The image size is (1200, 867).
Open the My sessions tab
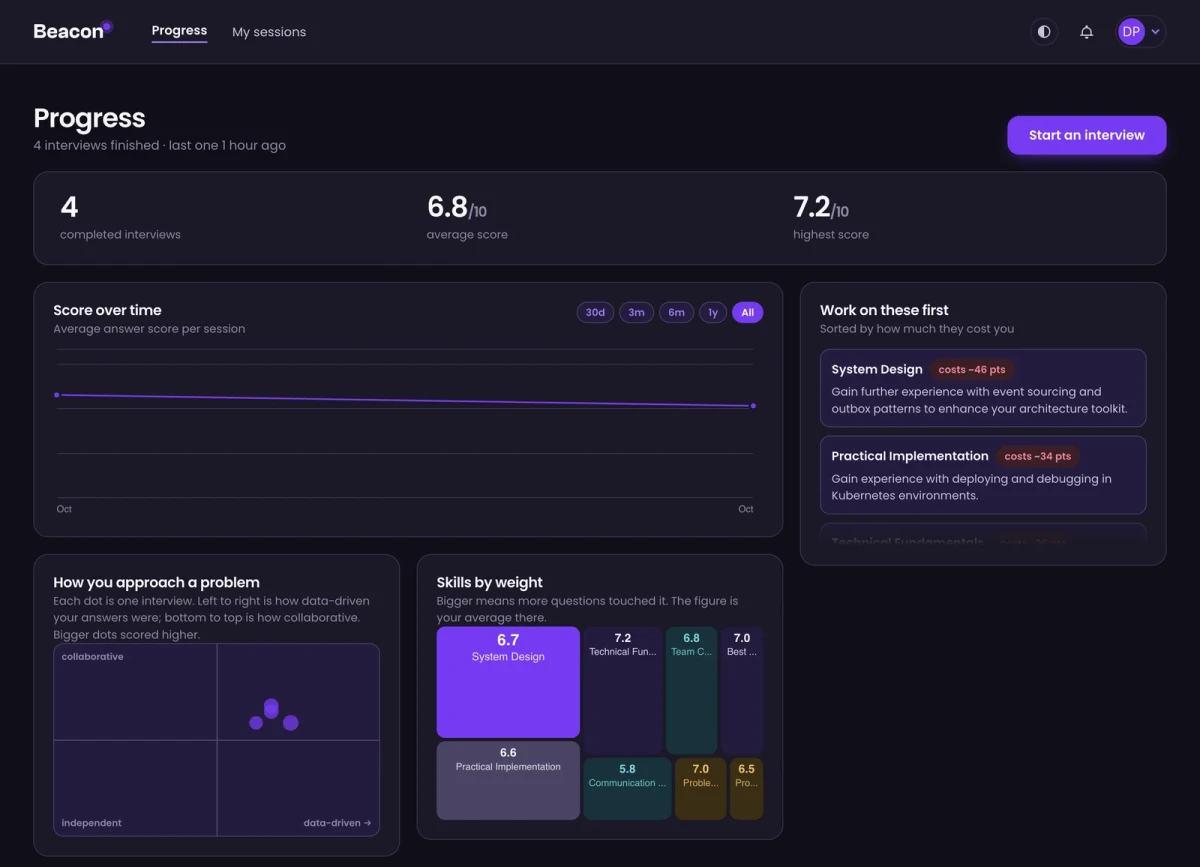269,32
